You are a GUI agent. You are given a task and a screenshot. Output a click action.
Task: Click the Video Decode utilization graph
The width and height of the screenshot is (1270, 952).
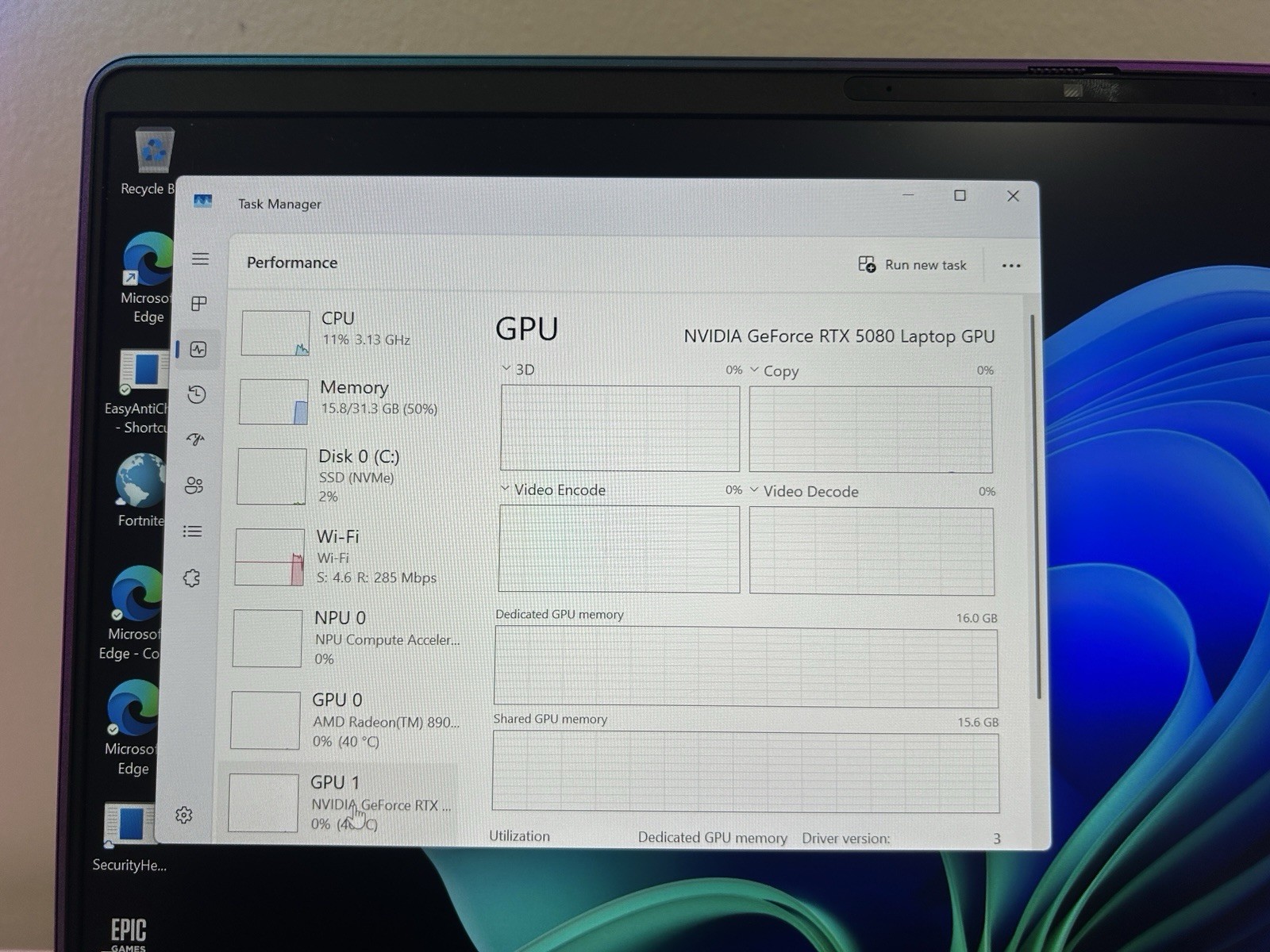pyautogui.click(x=872, y=551)
